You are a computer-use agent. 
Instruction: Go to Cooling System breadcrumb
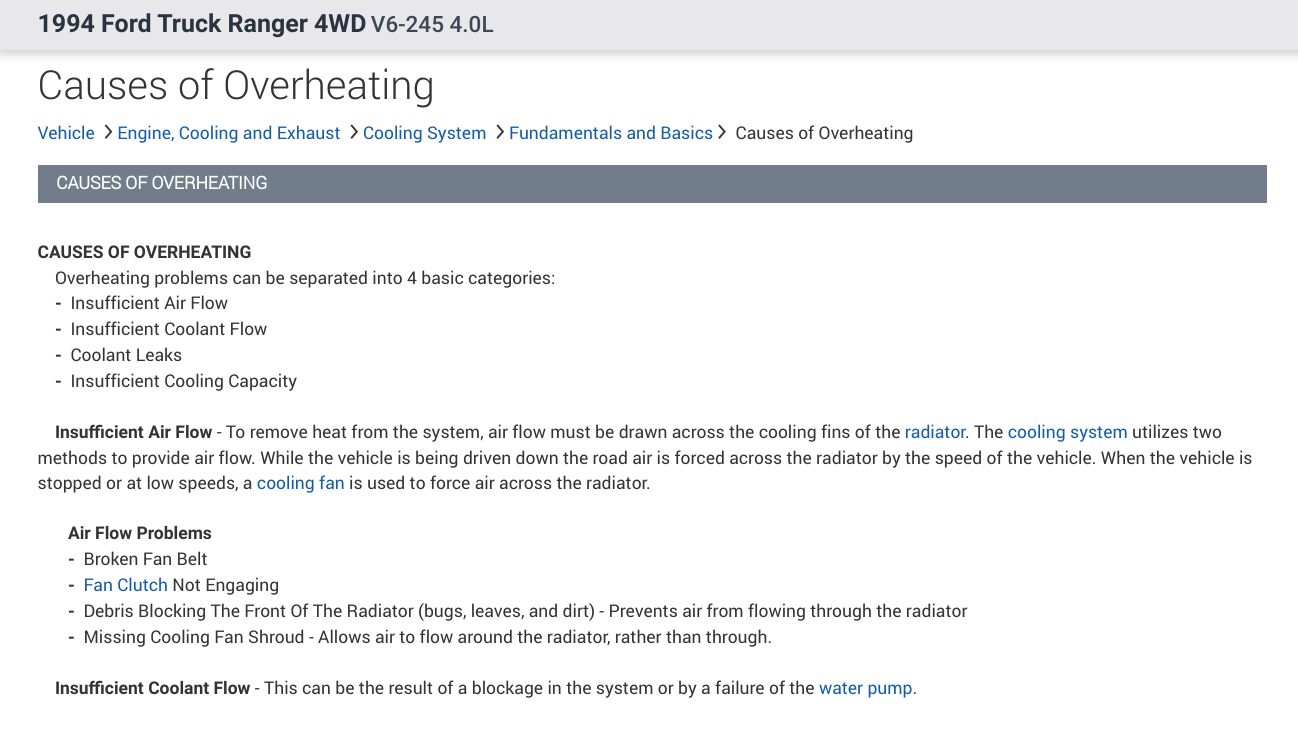click(424, 133)
